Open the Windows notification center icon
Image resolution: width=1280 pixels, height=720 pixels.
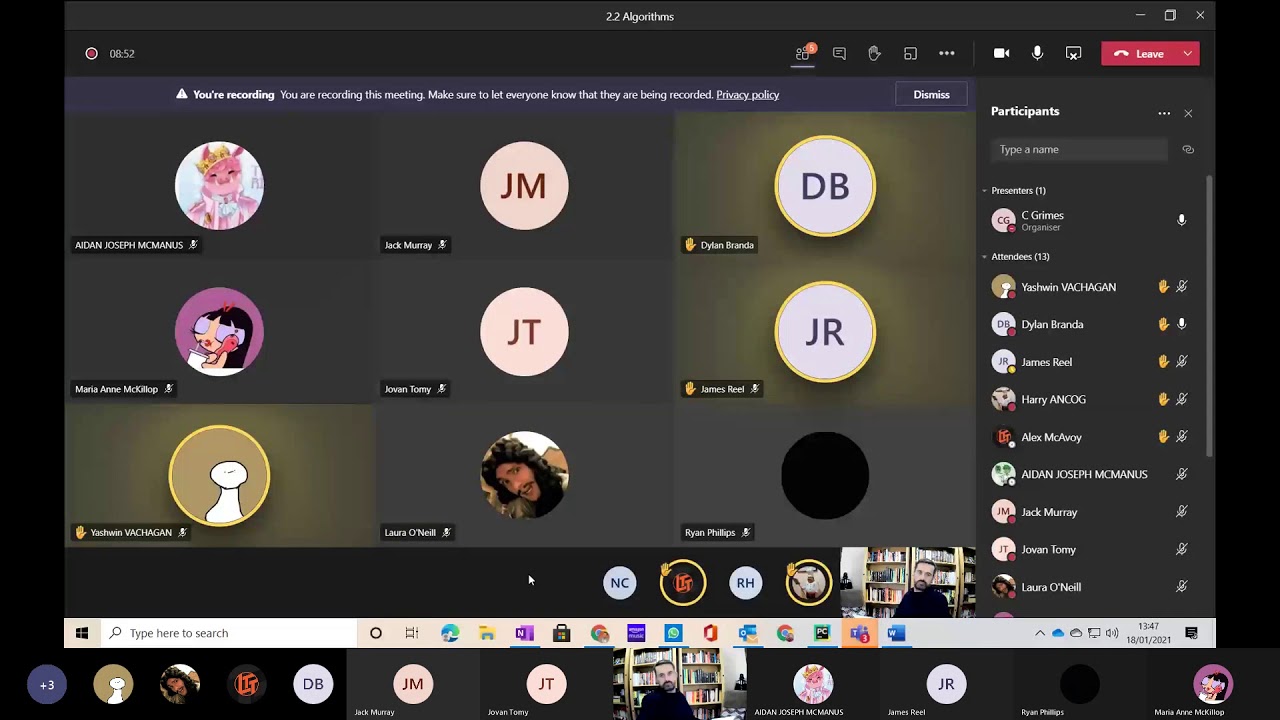pyautogui.click(x=1191, y=633)
